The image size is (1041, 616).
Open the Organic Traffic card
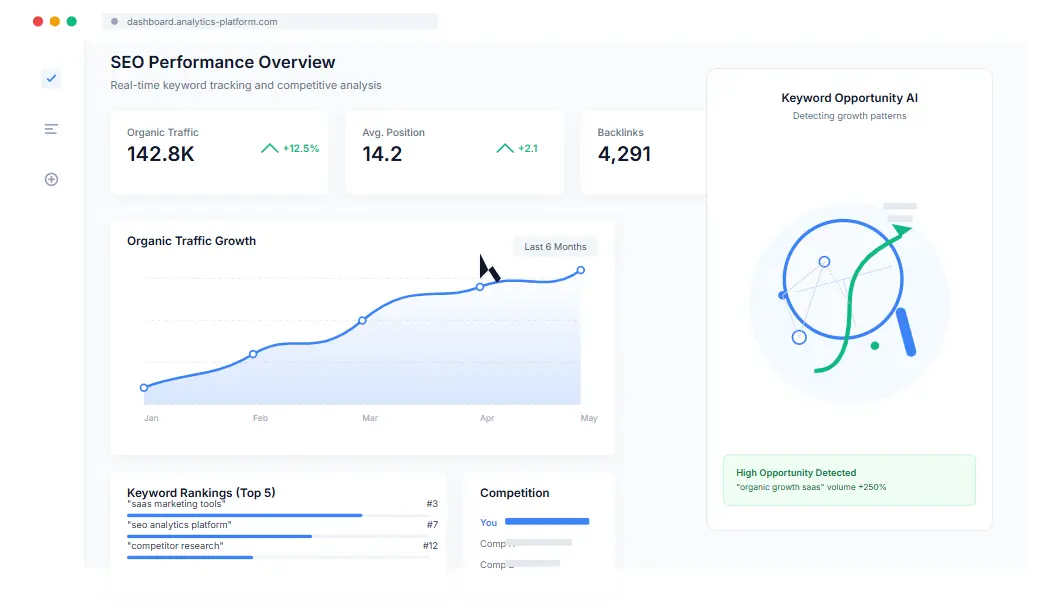219,152
